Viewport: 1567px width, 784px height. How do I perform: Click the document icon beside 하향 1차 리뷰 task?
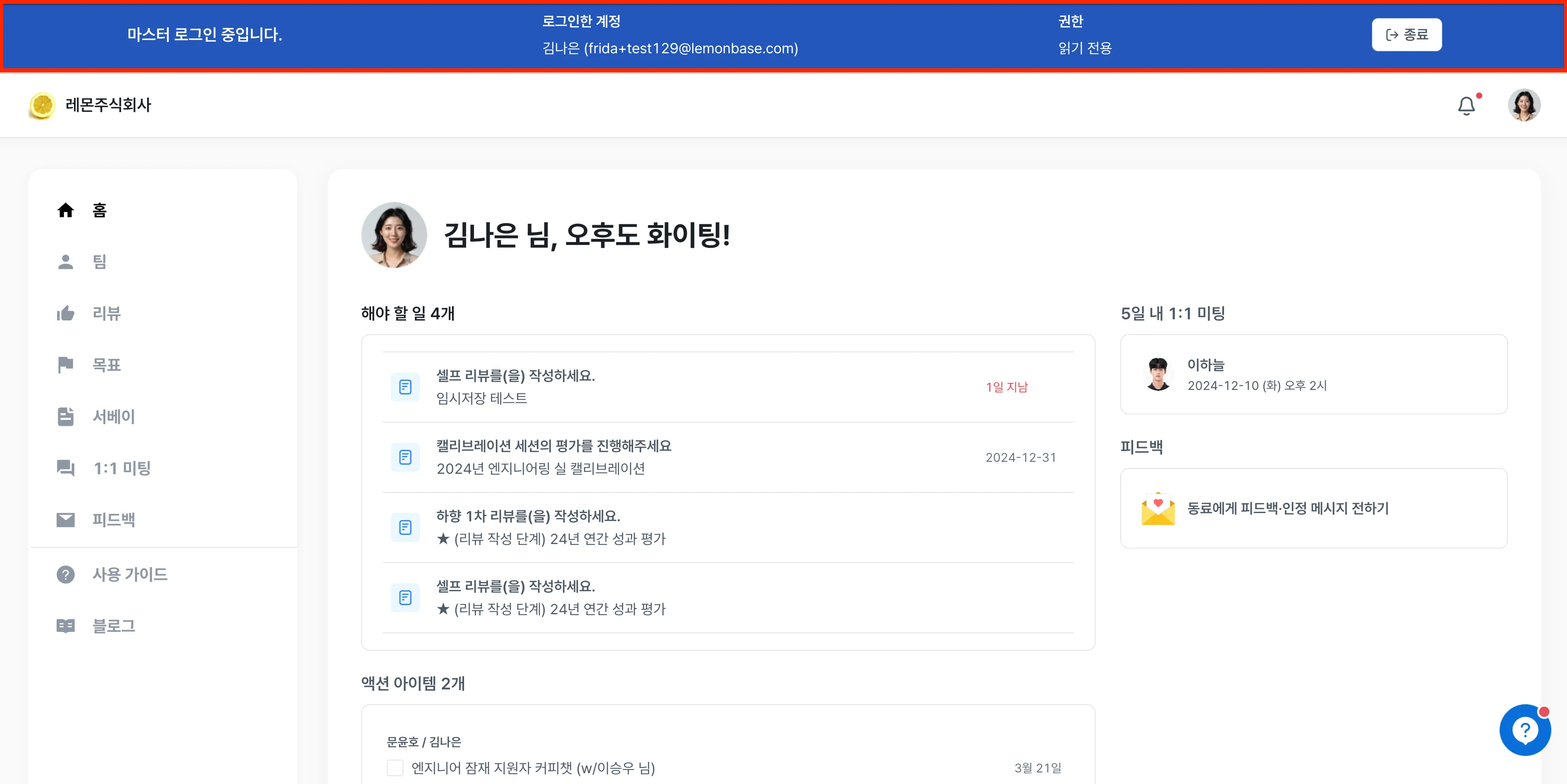coord(405,527)
